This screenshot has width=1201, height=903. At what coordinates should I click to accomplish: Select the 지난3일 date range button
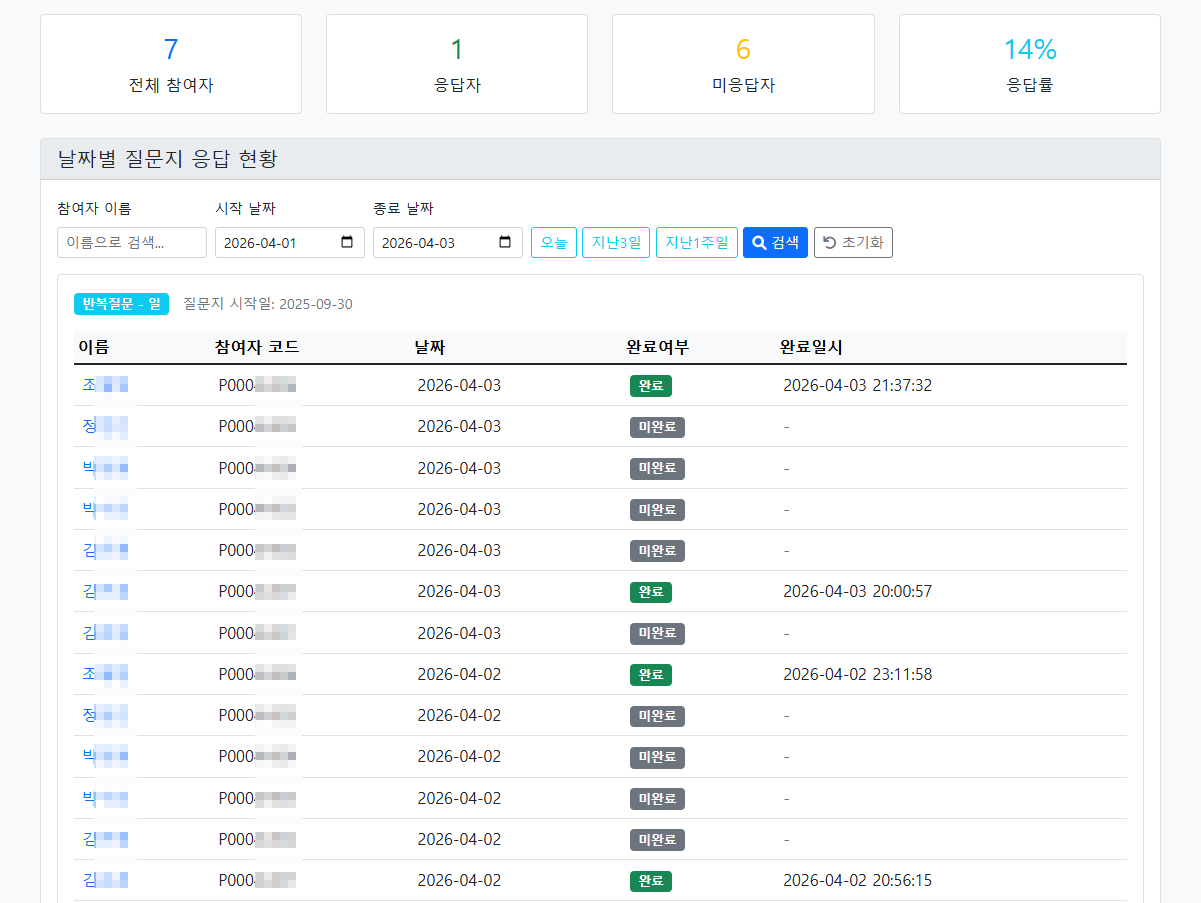[615, 242]
